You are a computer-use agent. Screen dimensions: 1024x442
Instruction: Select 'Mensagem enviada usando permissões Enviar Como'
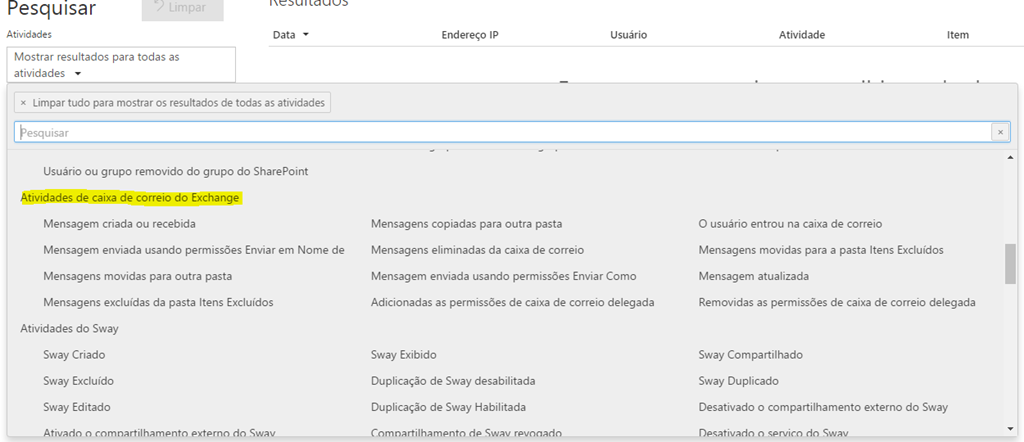(x=504, y=276)
